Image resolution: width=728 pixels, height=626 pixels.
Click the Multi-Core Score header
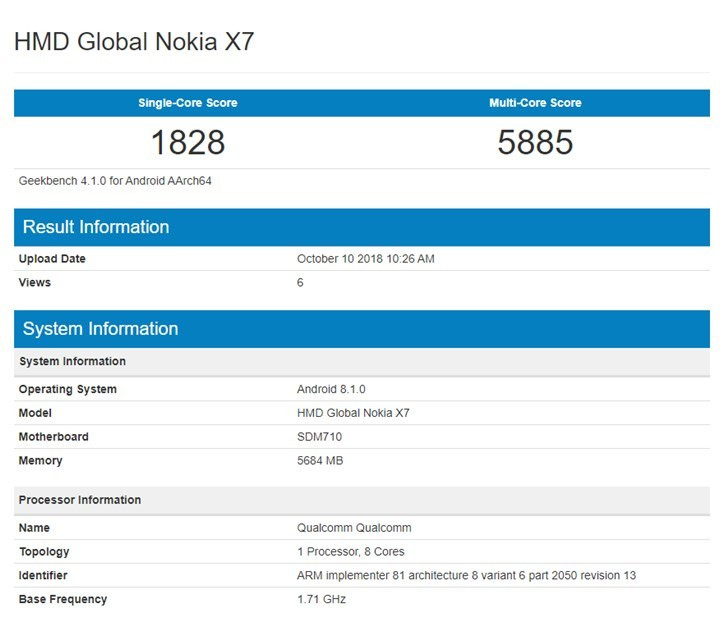click(x=535, y=103)
